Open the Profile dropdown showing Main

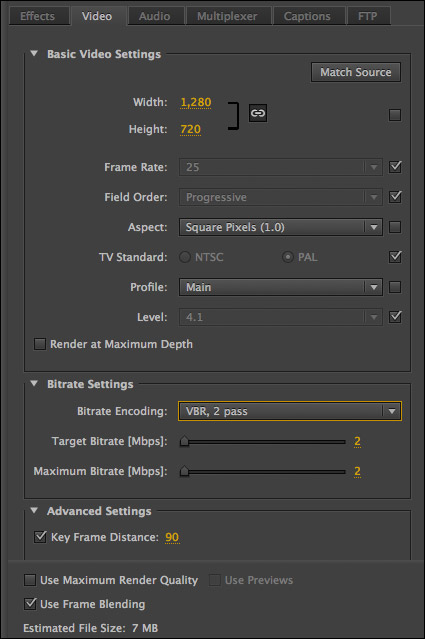click(x=280, y=287)
